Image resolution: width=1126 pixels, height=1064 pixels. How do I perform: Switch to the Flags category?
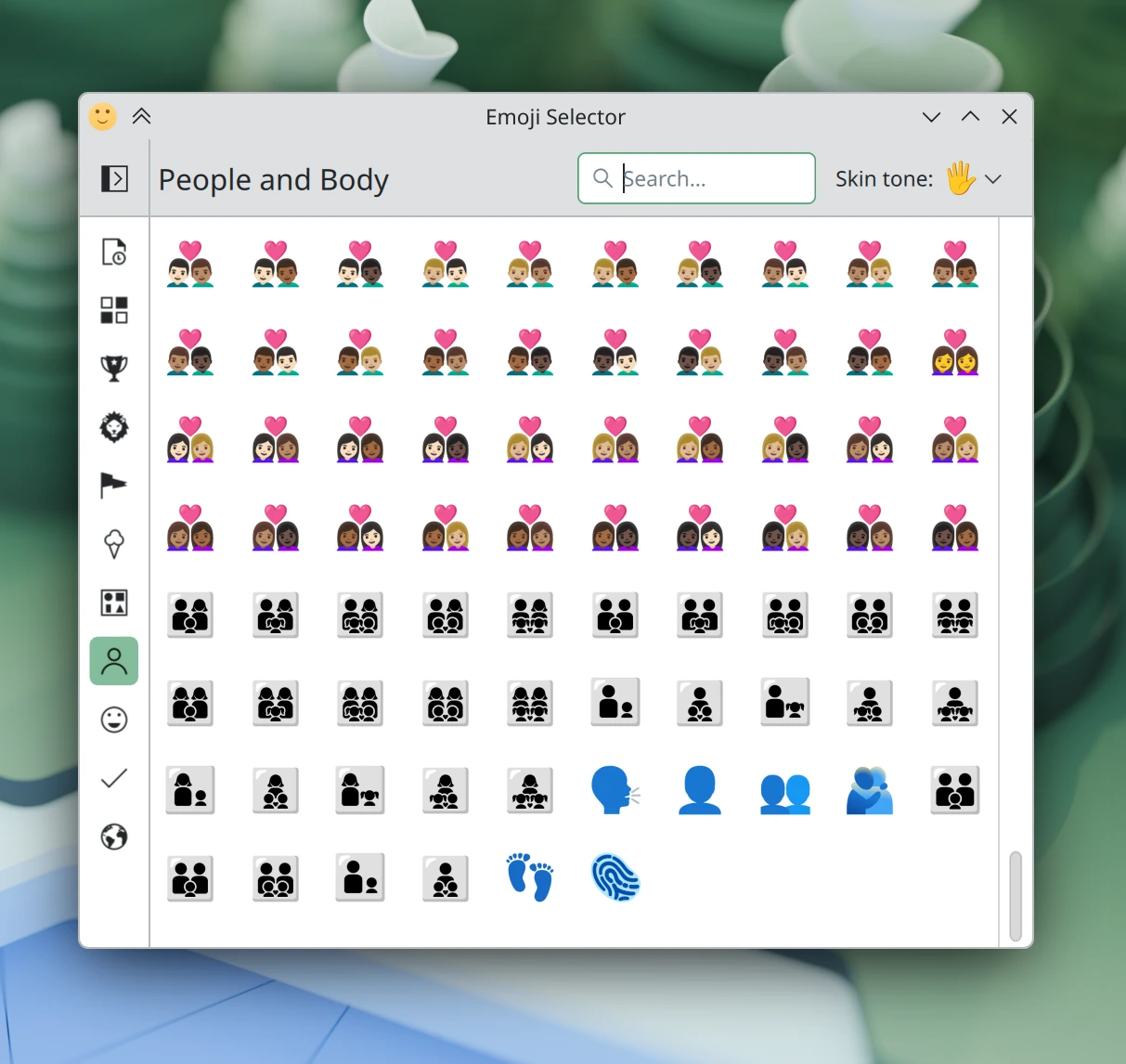click(113, 486)
